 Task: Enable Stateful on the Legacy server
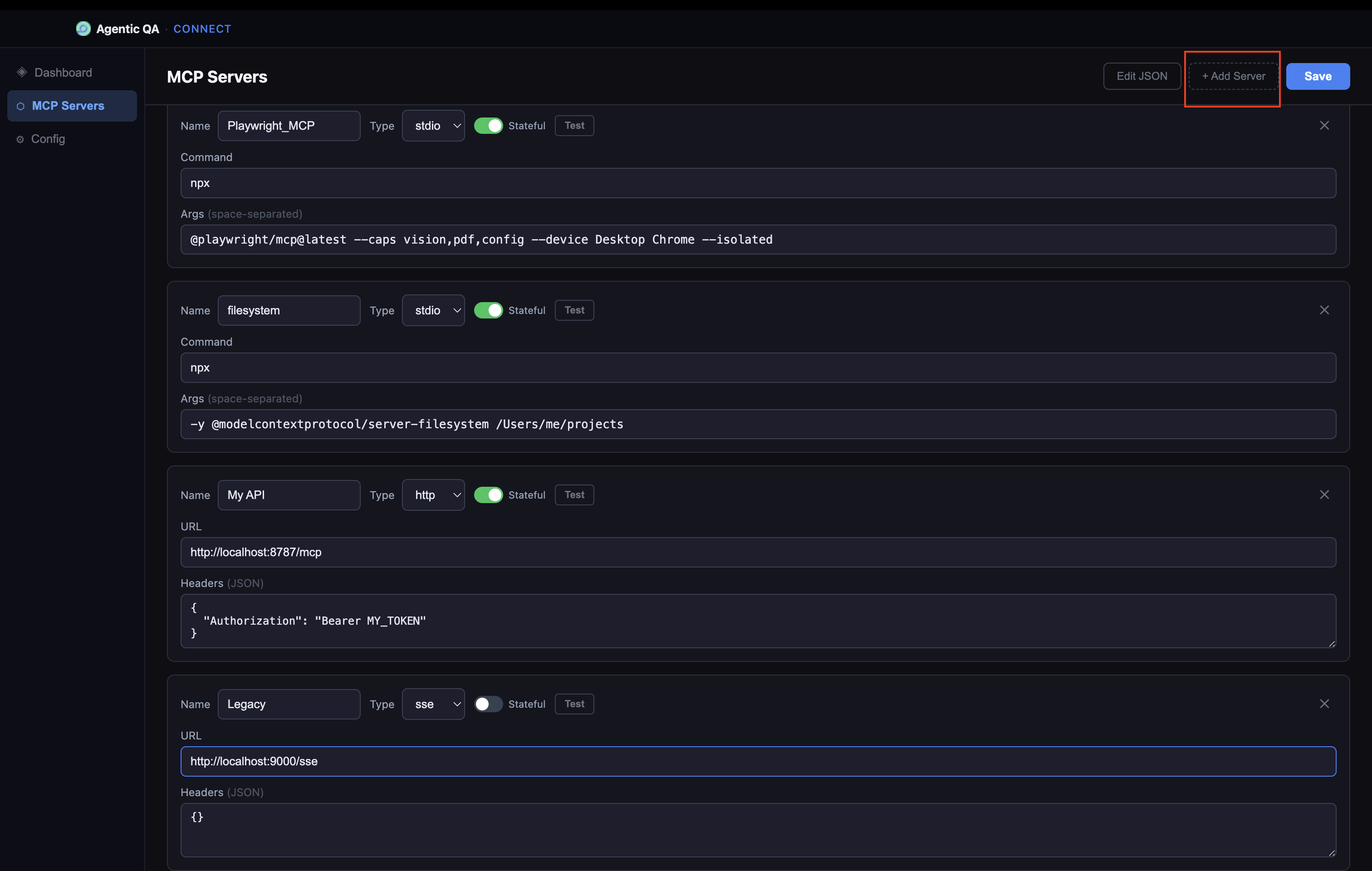point(488,704)
